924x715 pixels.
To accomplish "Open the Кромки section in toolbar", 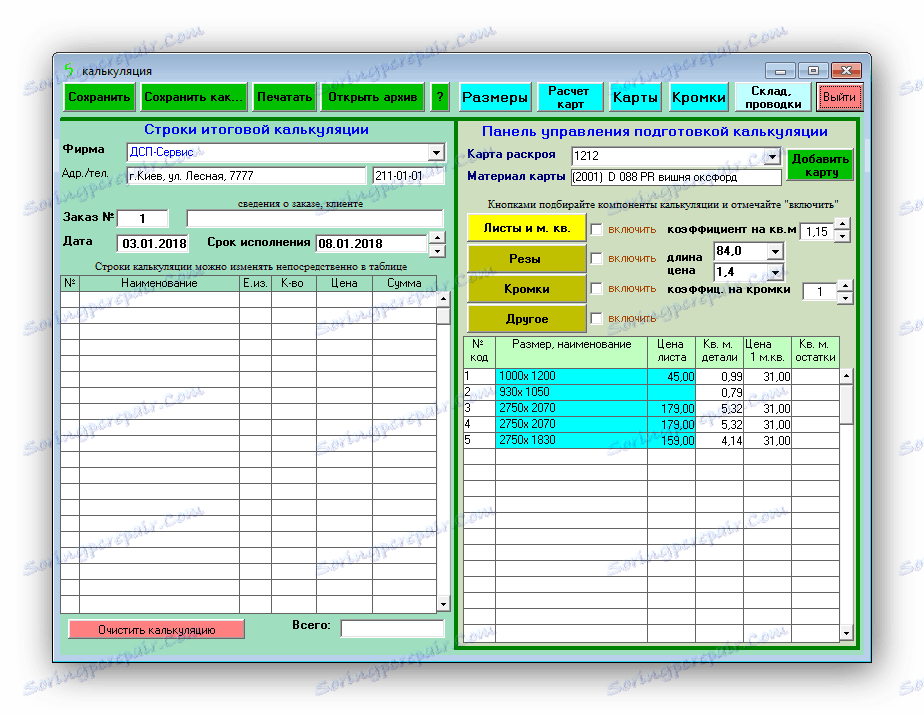I will click(698, 97).
